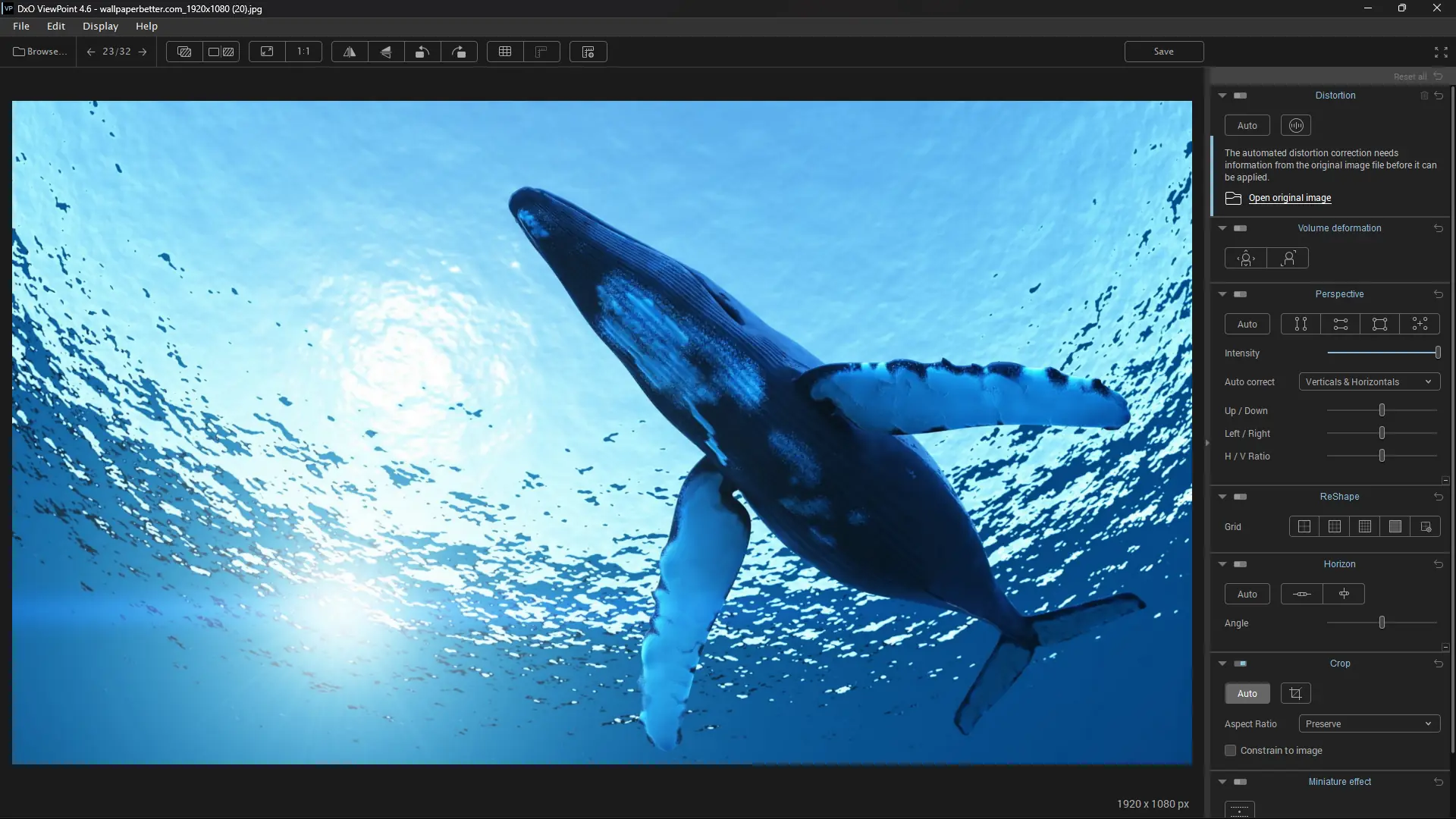
Task: Click the diagonal volume deformation icon
Action: pos(1288,258)
